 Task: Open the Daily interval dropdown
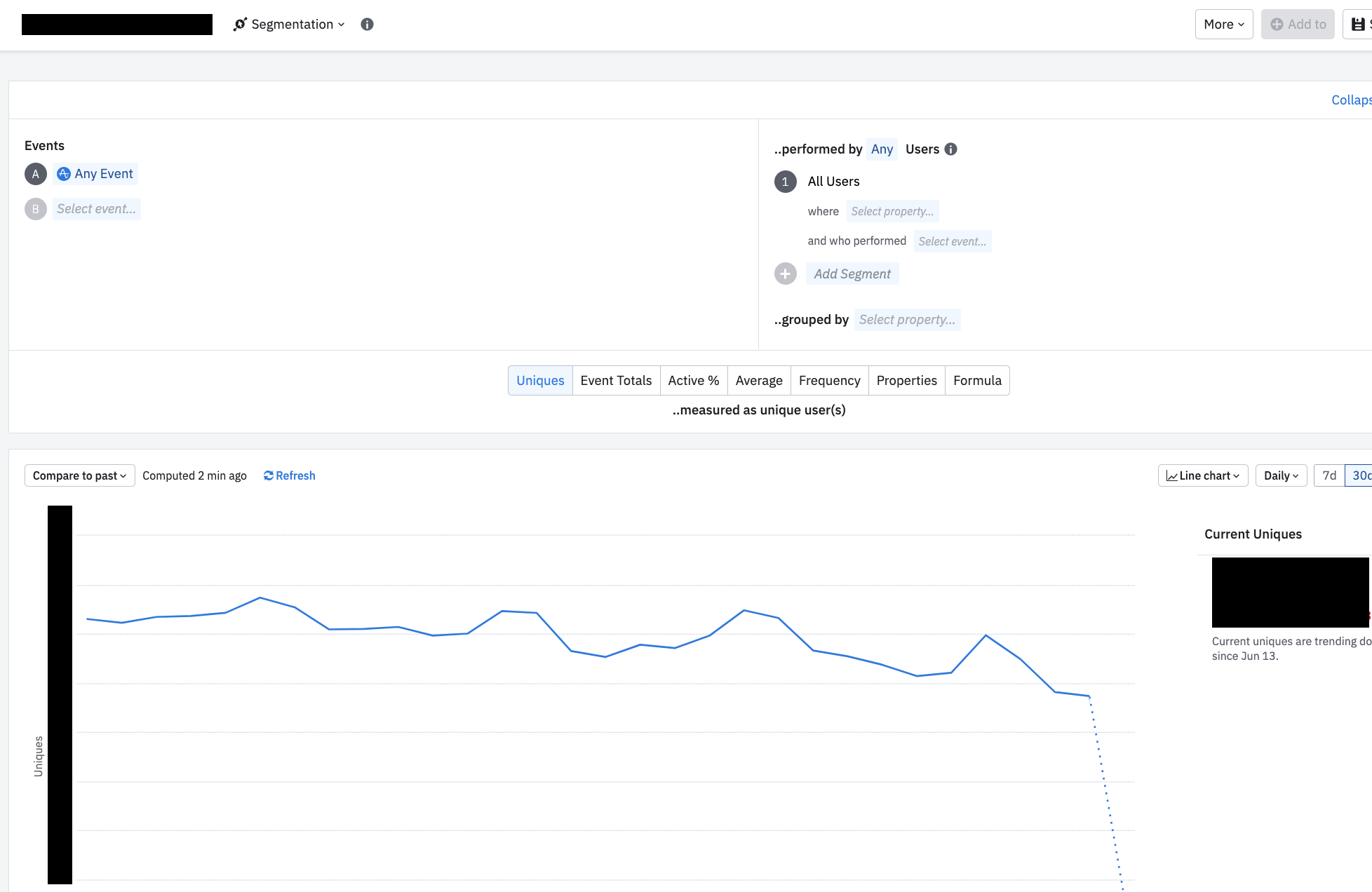click(1280, 475)
